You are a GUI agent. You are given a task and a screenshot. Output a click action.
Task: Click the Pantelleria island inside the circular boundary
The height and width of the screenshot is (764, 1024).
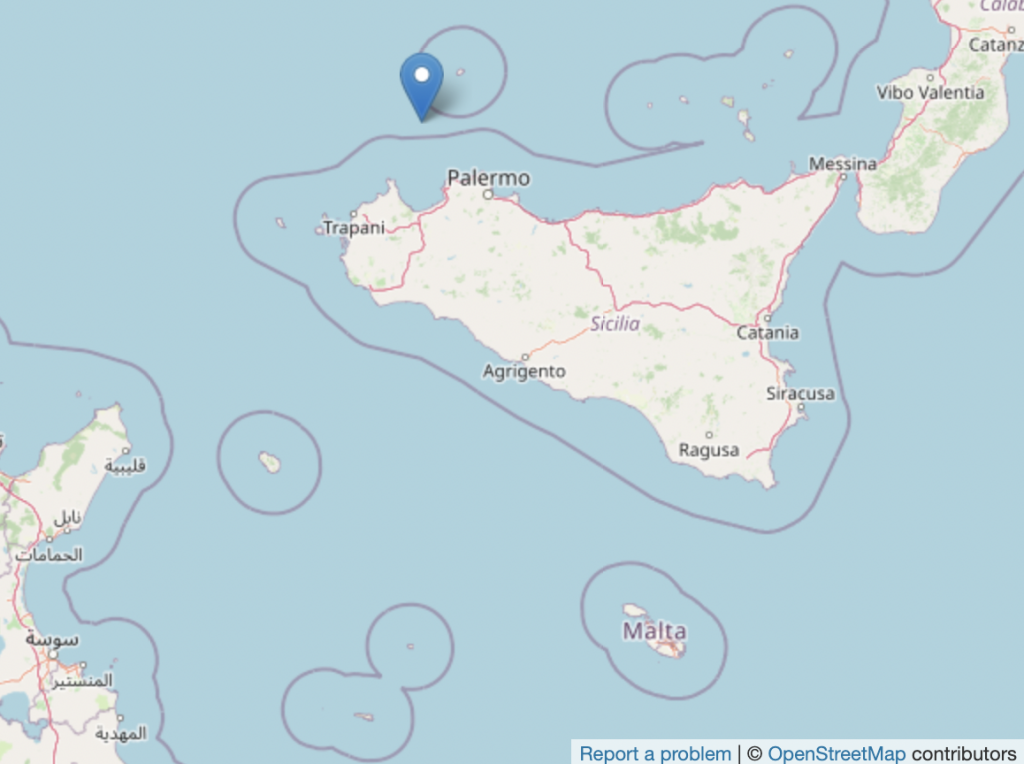click(x=270, y=462)
